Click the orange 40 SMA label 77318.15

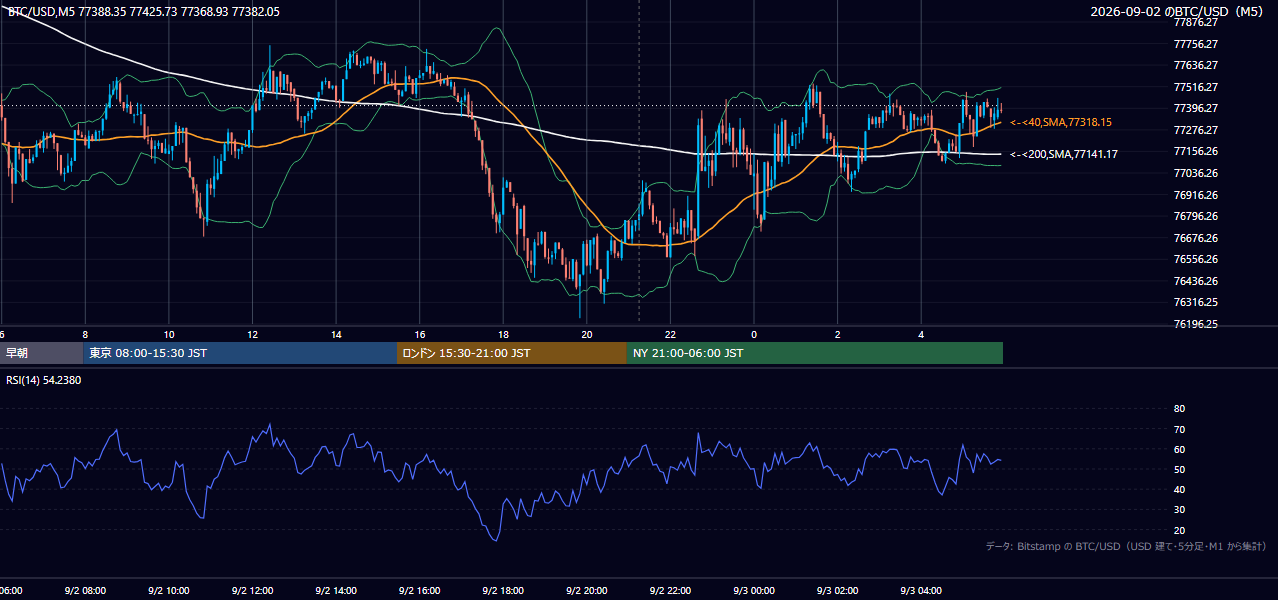tap(1061, 122)
